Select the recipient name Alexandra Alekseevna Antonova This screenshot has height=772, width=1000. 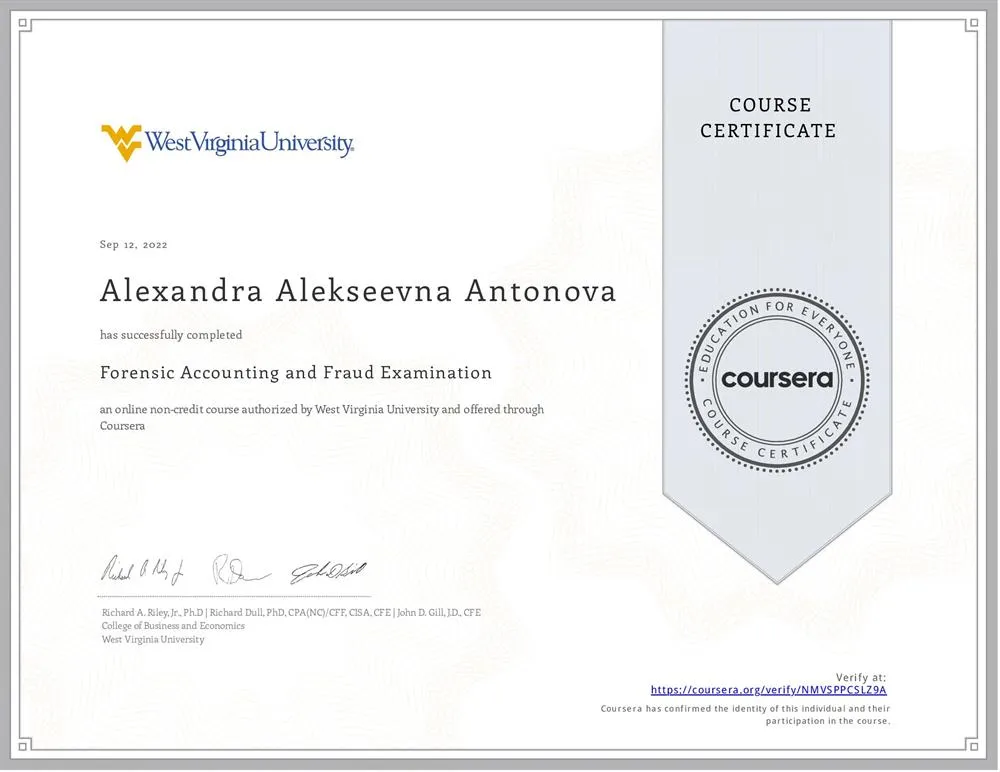(358, 291)
